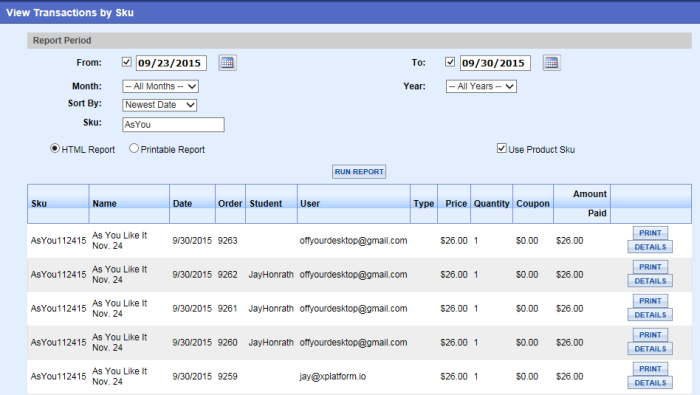Uncheck Use Product Sku
The image size is (700, 395).
point(501,149)
